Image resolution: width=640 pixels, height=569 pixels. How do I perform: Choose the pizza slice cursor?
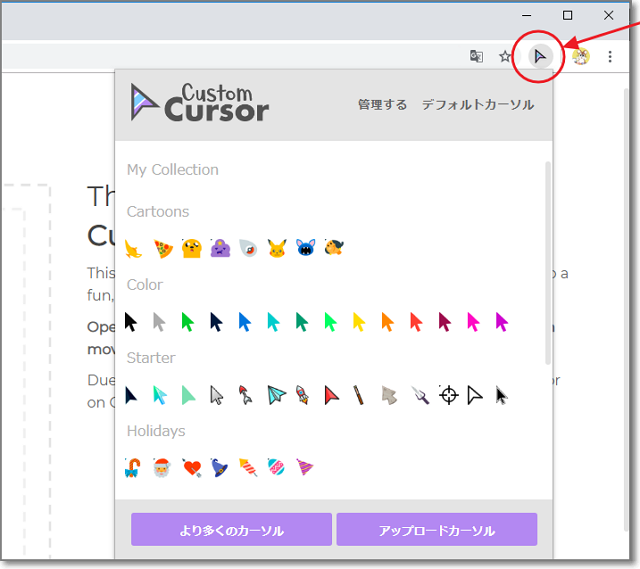tap(163, 248)
